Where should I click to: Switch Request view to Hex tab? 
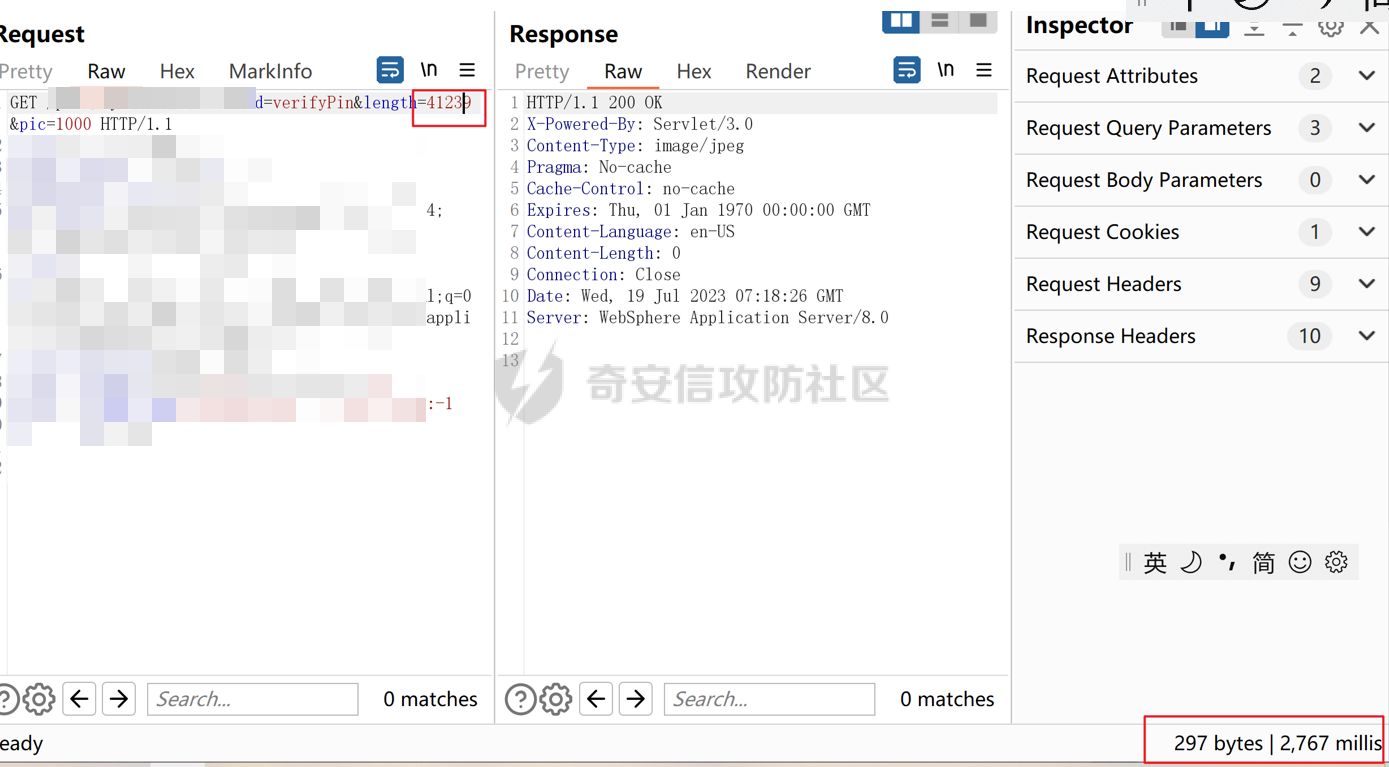[177, 71]
